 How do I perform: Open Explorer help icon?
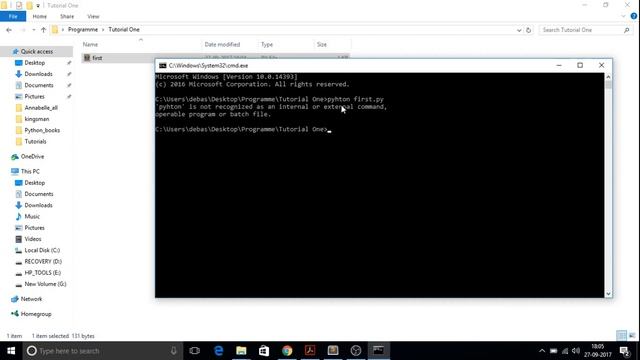coord(634,16)
